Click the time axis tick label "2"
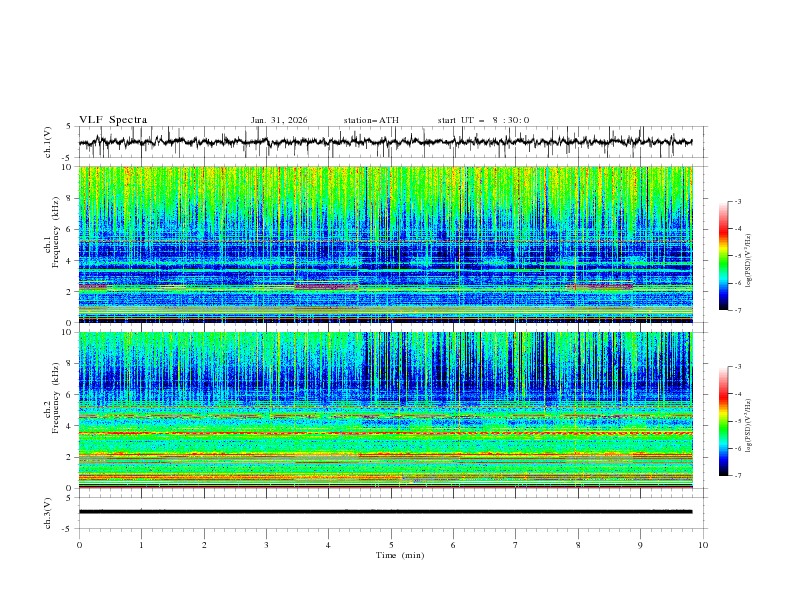Viewport: 792px width, 612px height. click(204, 545)
